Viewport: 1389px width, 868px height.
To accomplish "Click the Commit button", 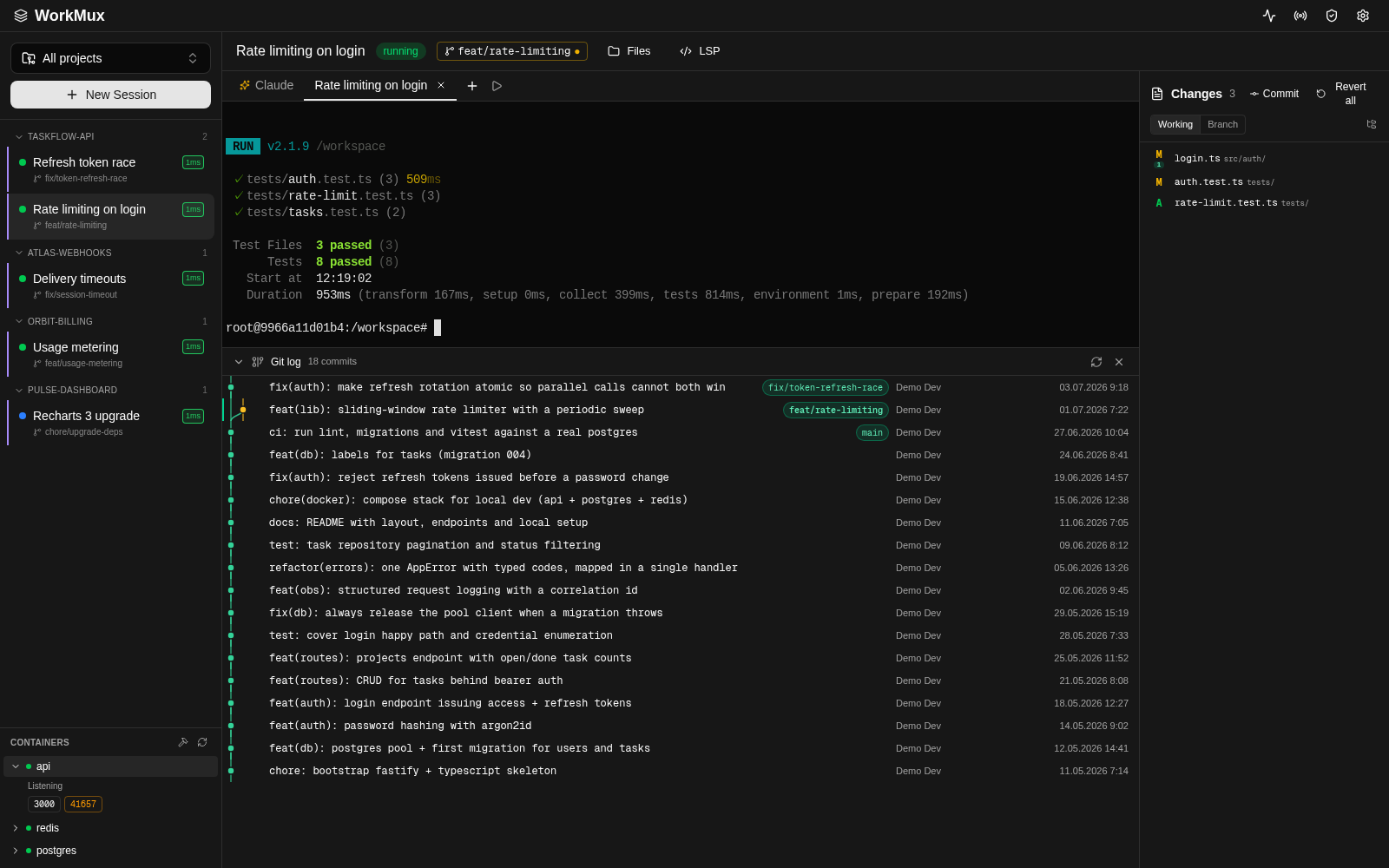I will (x=1274, y=94).
